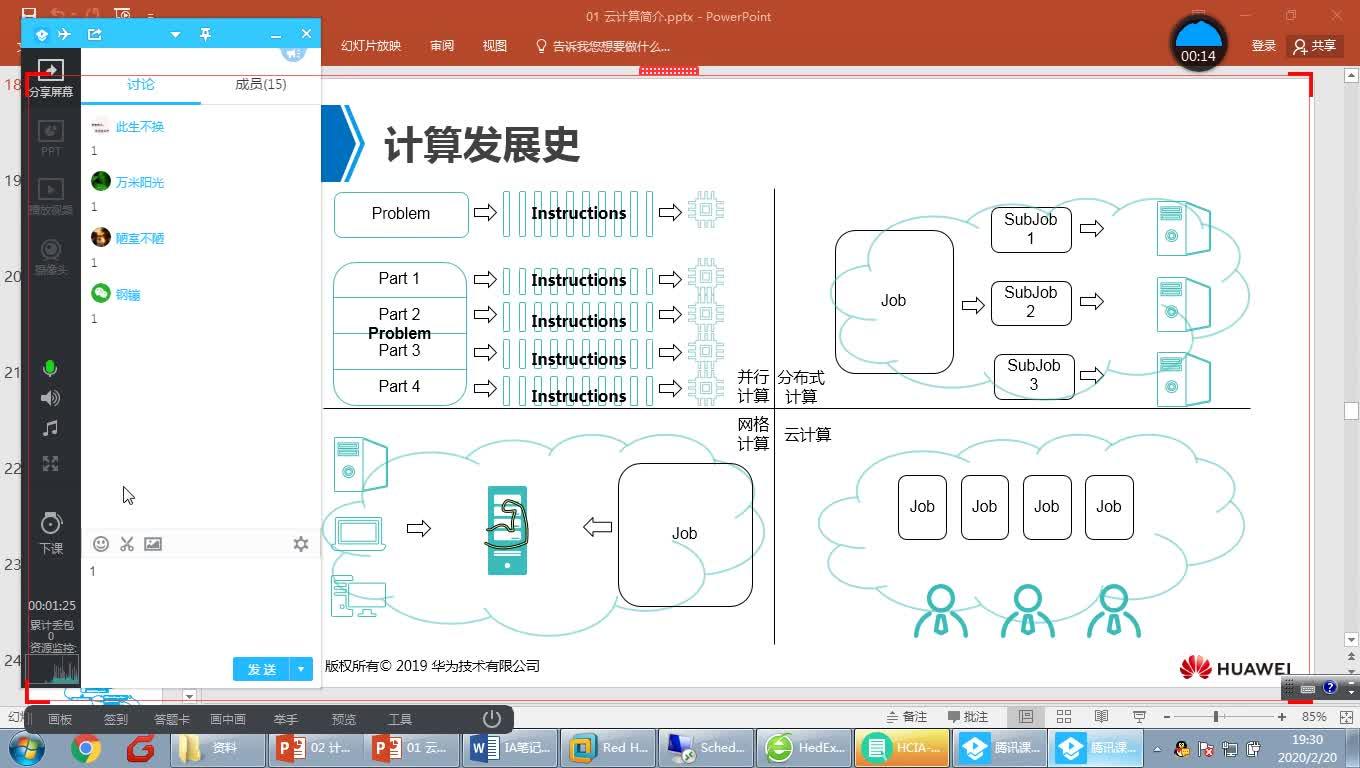The image size is (1360, 768).
Task: Show hidden system tray icons arrow
Action: click(1158, 749)
